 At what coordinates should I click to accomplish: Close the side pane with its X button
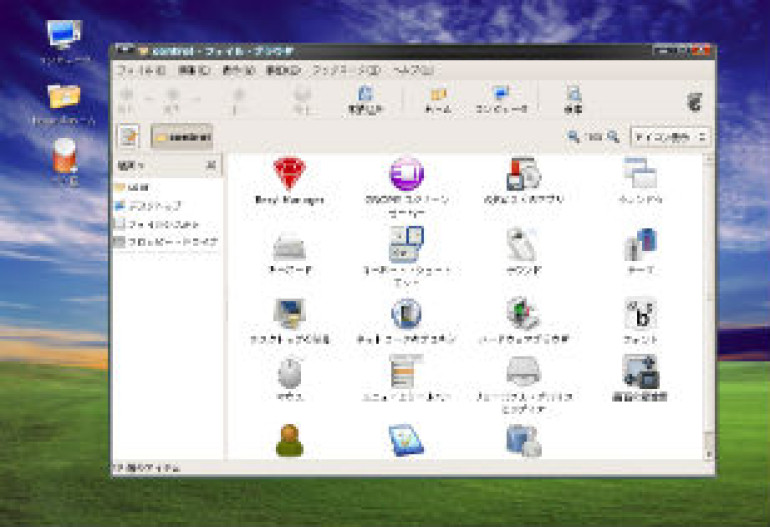[x=211, y=165]
